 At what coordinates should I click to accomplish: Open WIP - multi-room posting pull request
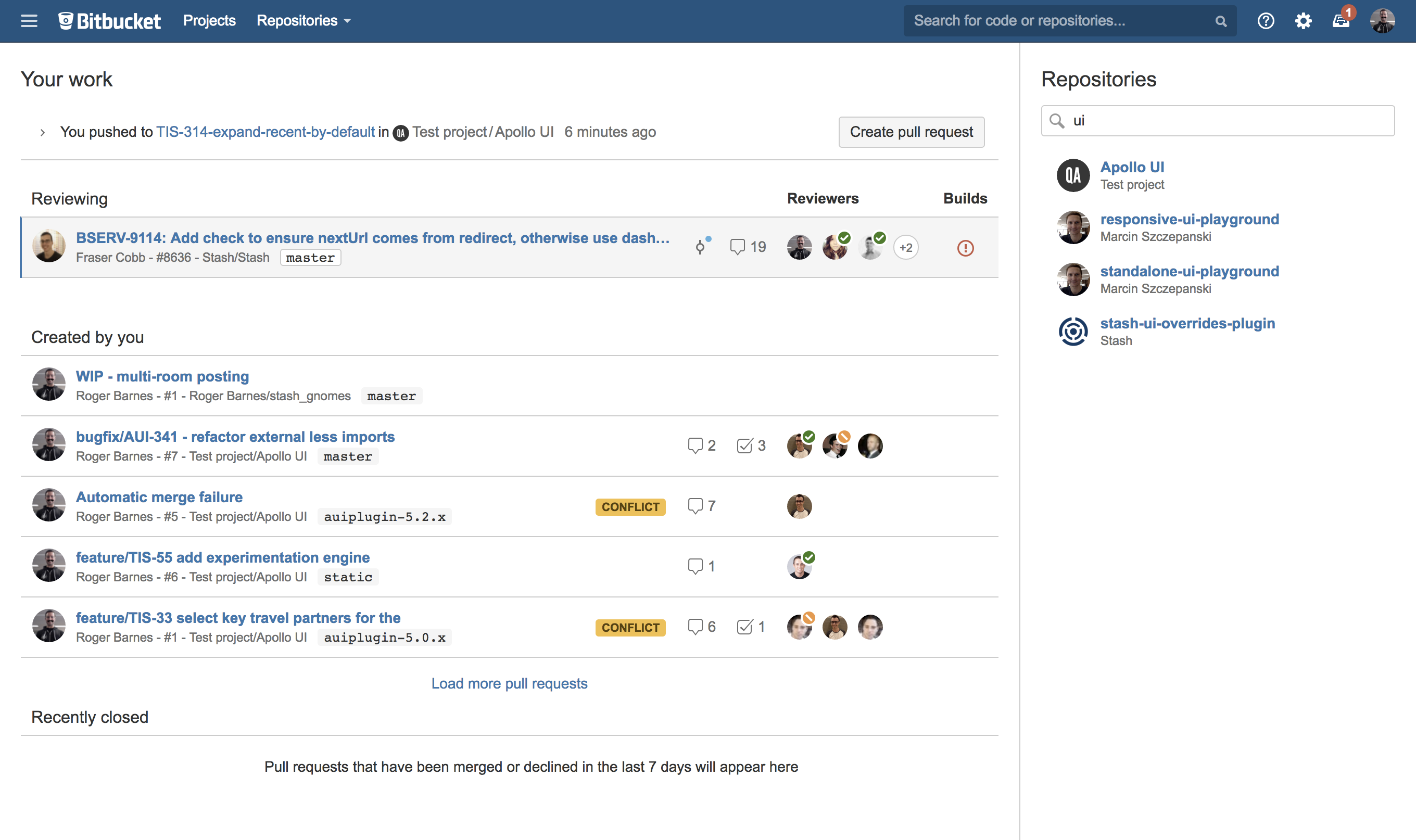162,376
